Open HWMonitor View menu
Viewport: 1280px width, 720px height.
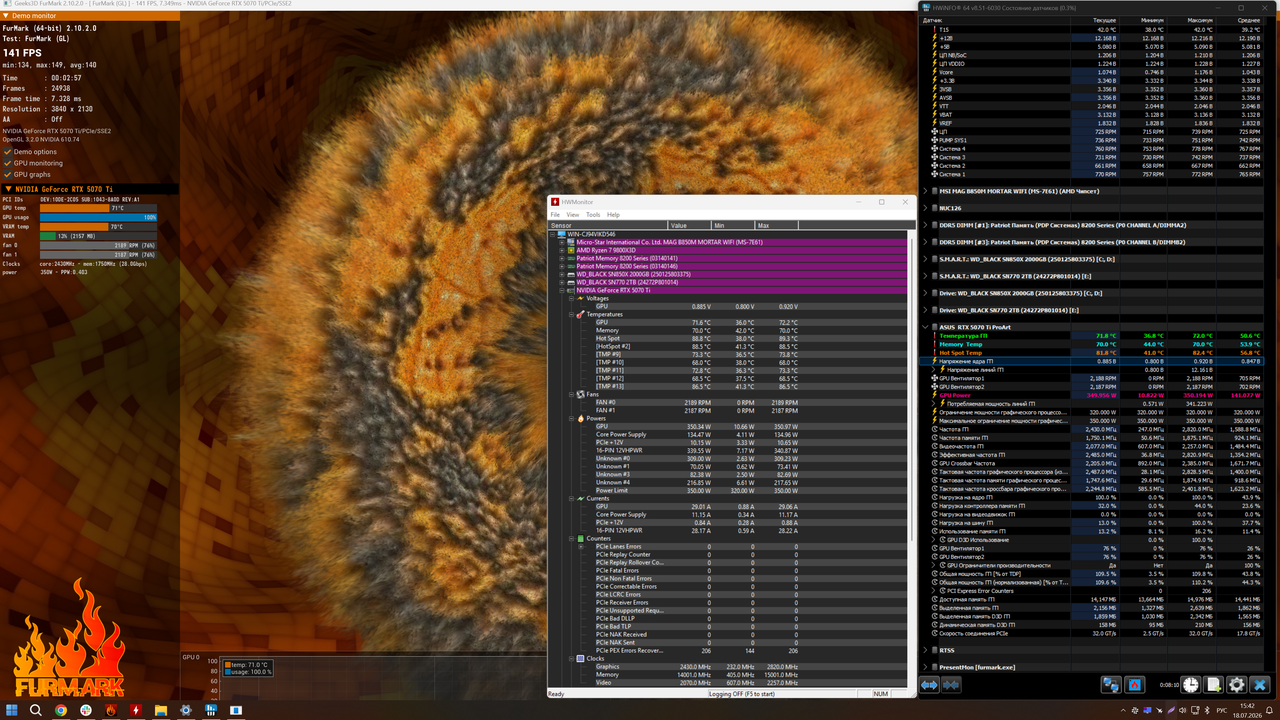tap(573, 214)
